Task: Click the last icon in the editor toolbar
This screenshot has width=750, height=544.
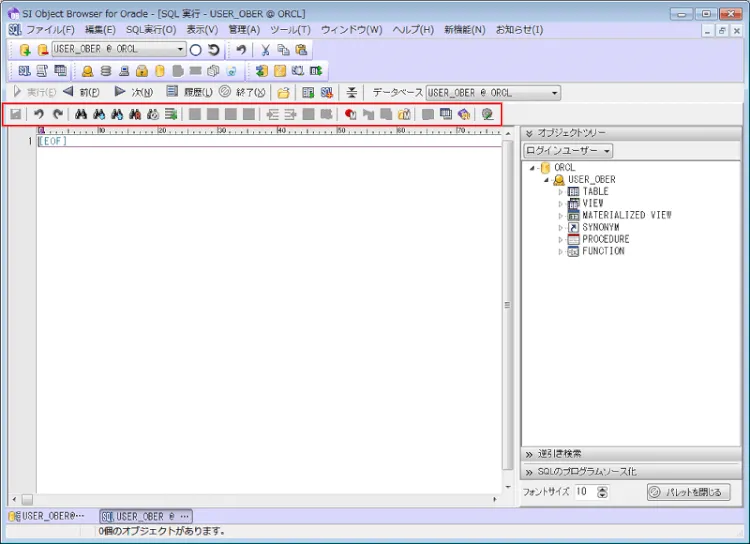Action: 487,114
